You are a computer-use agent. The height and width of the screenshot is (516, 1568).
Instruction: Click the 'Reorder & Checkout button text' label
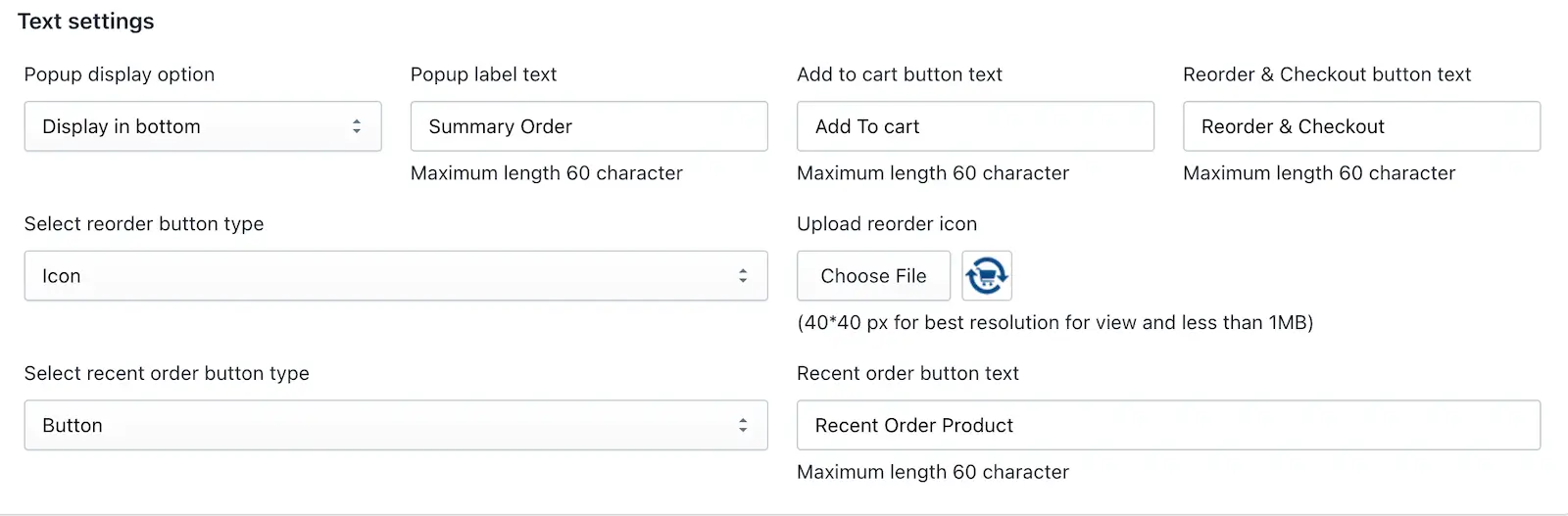pyautogui.click(x=1327, y=74)
